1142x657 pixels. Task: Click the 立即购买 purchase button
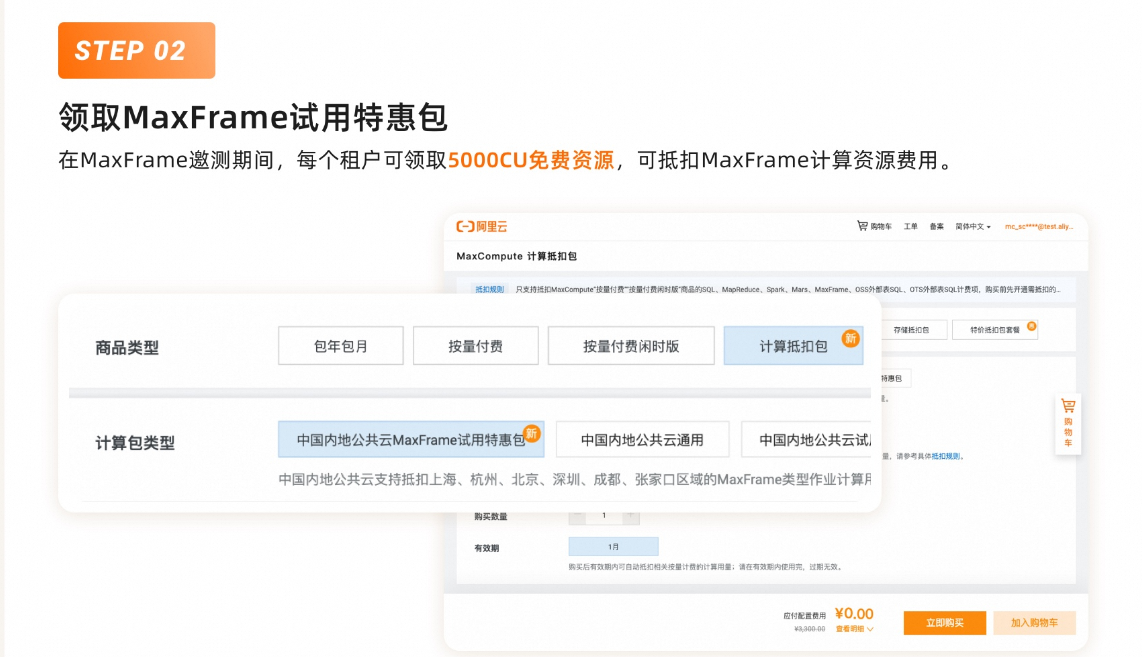[x=943, y=622]
